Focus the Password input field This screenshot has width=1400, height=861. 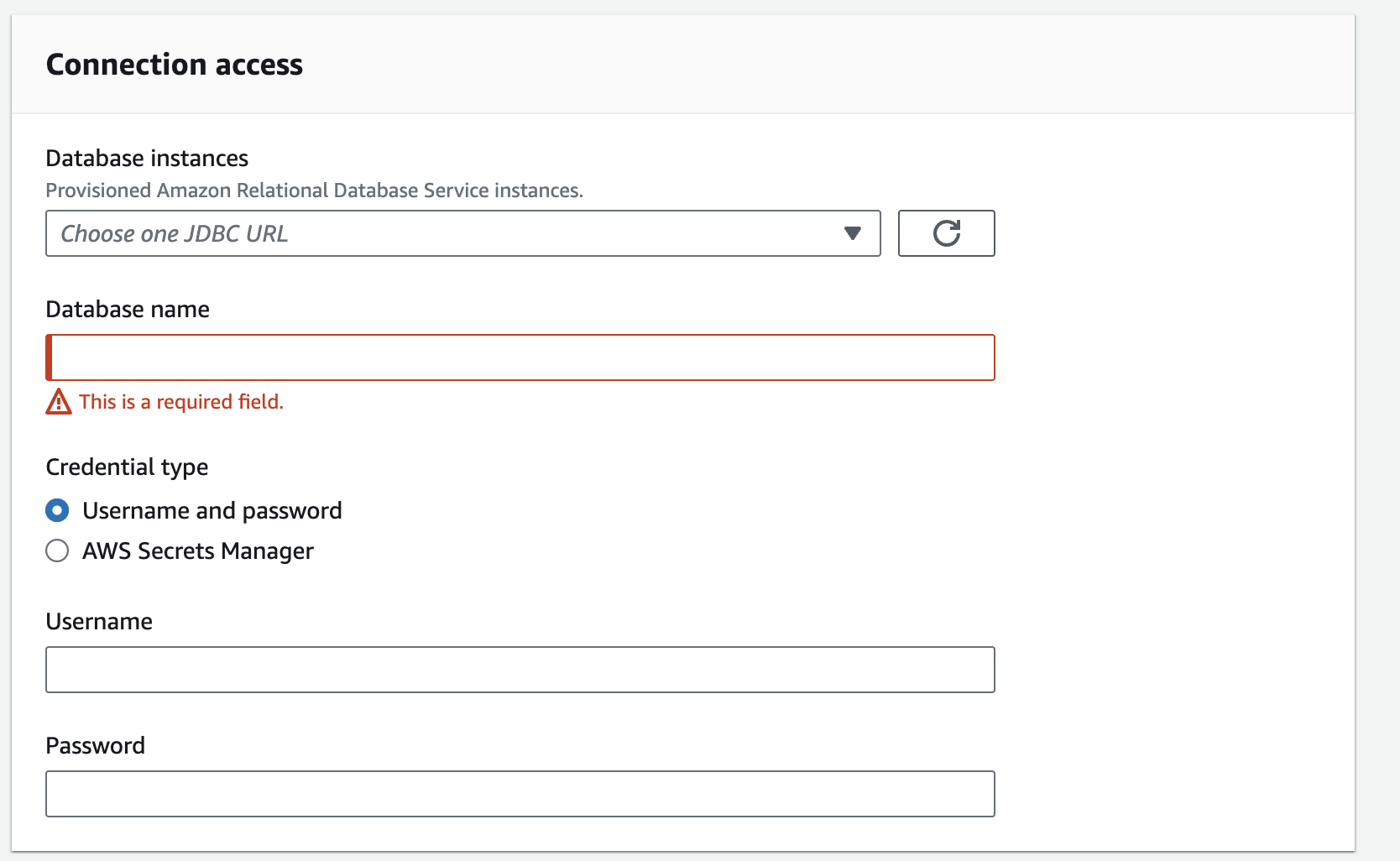click(x=520, y=794)
